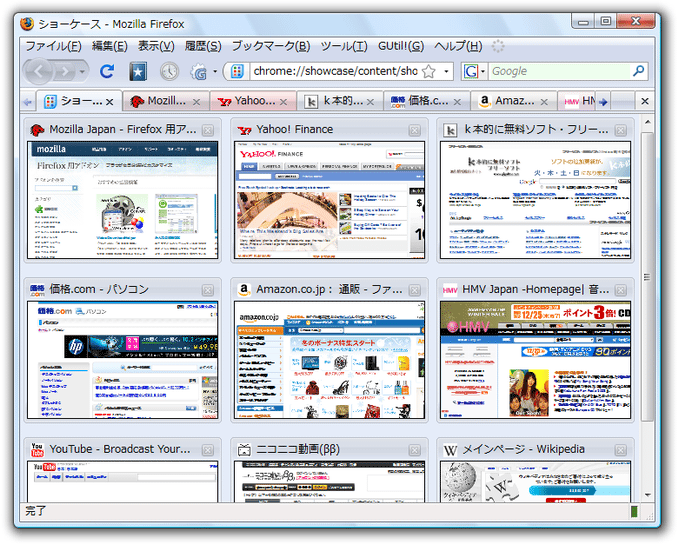Screen dimensions: 679x545
Task: Focus the Google search field
Action: point(560,71)
